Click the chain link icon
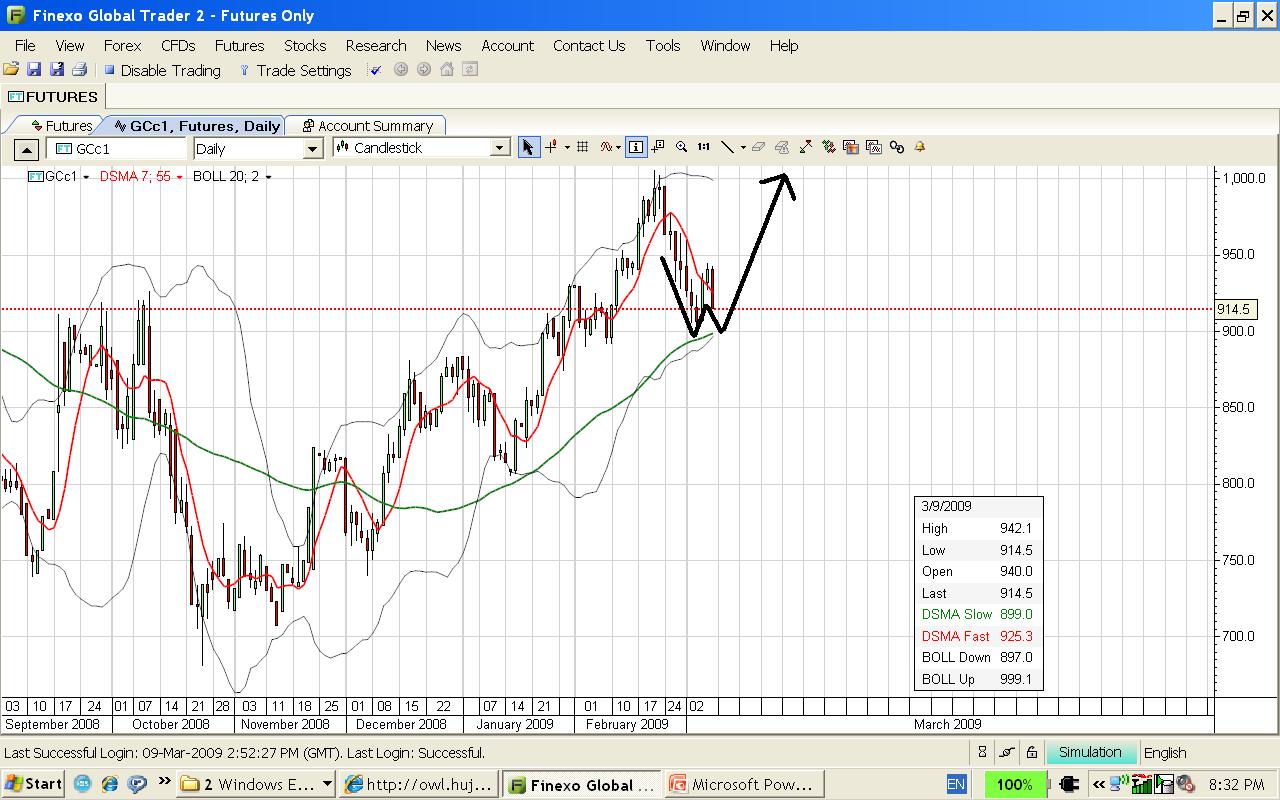This screenshot has width=1280, height=800. click(896, 147)
